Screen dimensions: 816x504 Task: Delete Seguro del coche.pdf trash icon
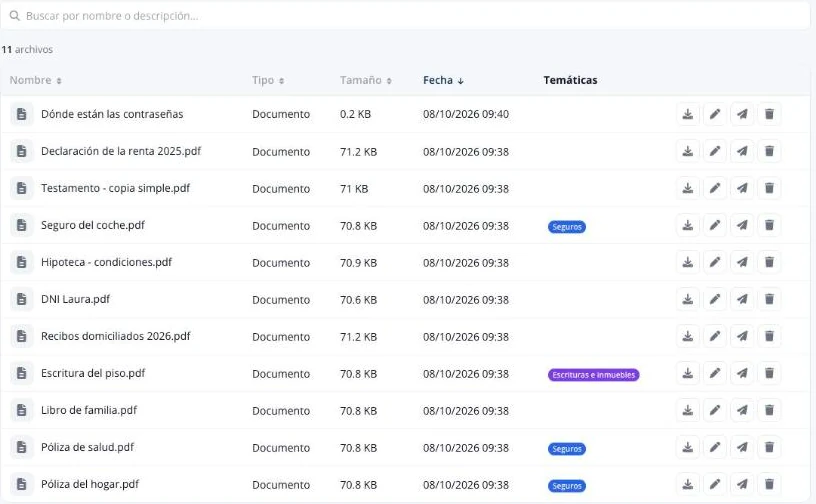pos(769,225)
